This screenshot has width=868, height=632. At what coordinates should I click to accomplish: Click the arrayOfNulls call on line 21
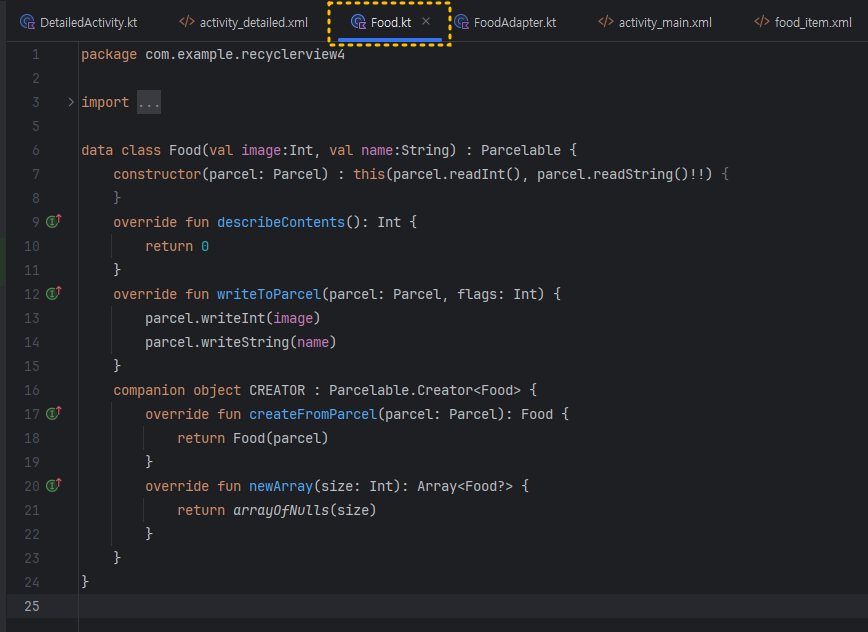coord(281,510)
